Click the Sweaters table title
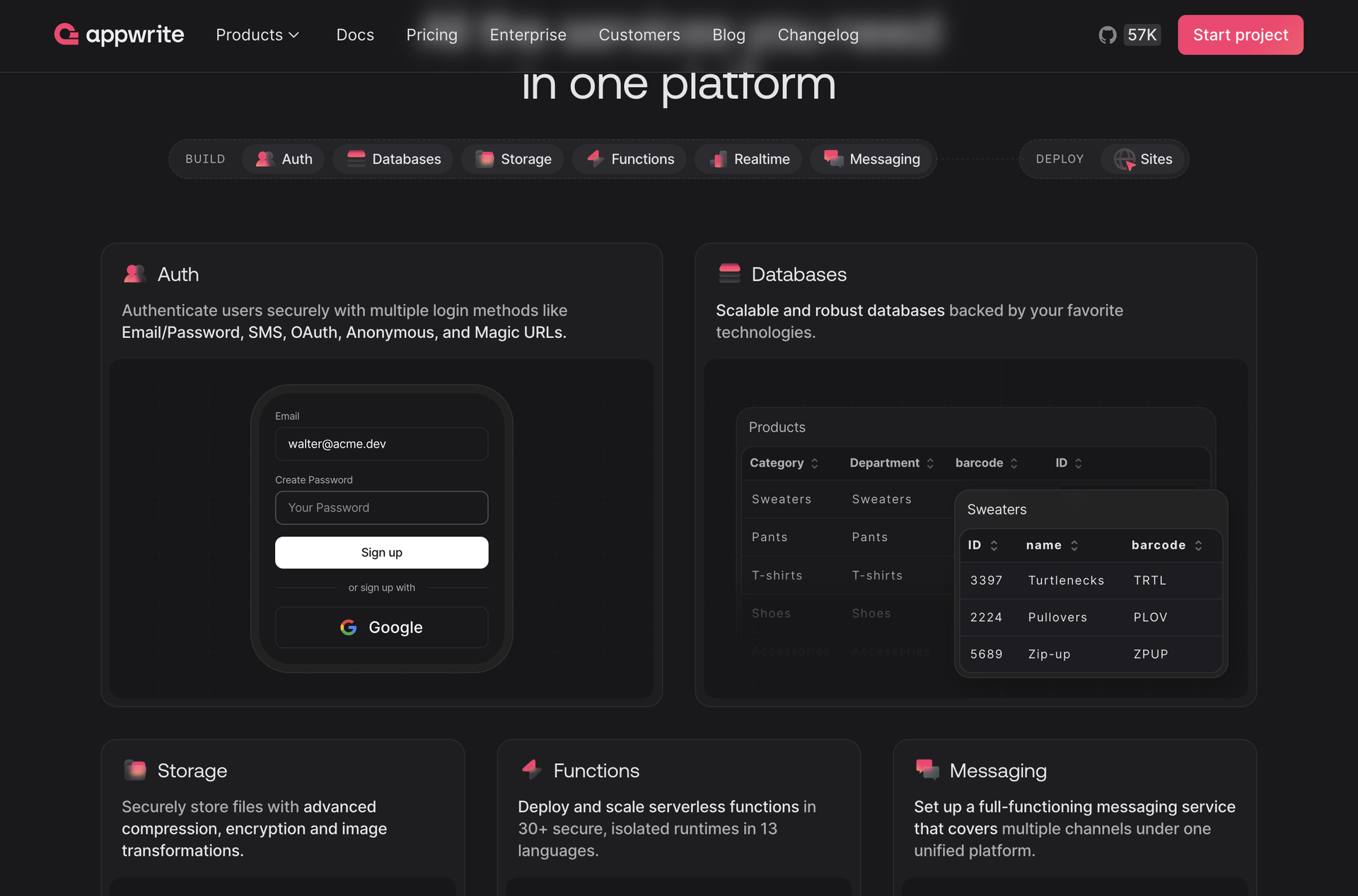 click(997, 509)
